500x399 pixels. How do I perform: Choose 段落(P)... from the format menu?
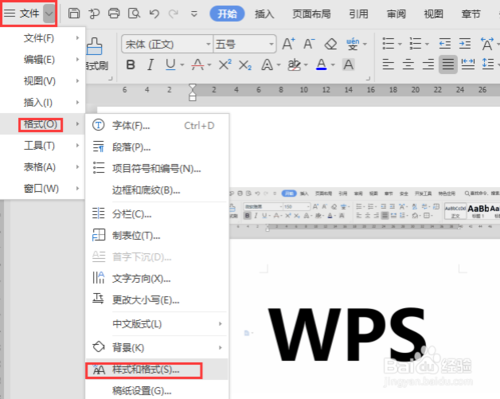pyautogui.click(x=157, y=147)
